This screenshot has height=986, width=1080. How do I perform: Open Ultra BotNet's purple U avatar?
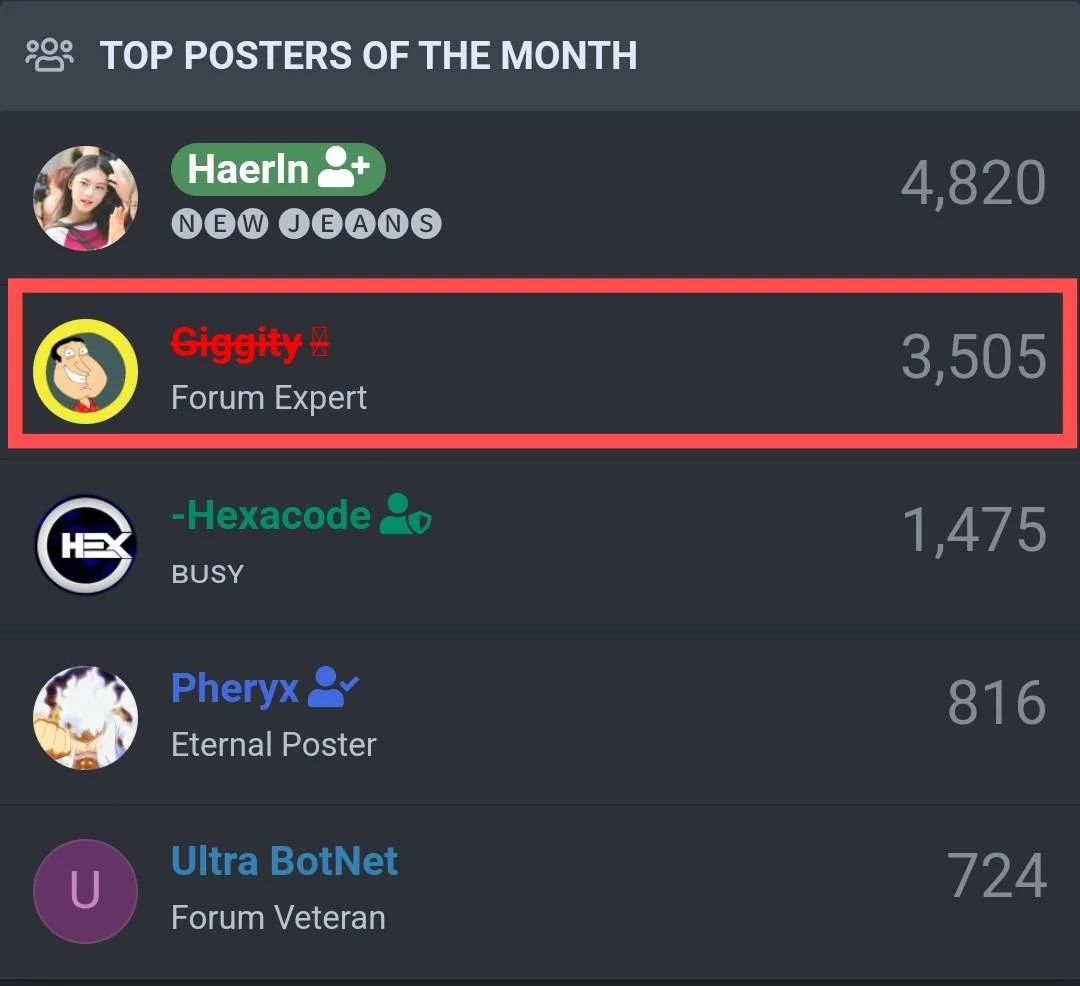[85, 891]
